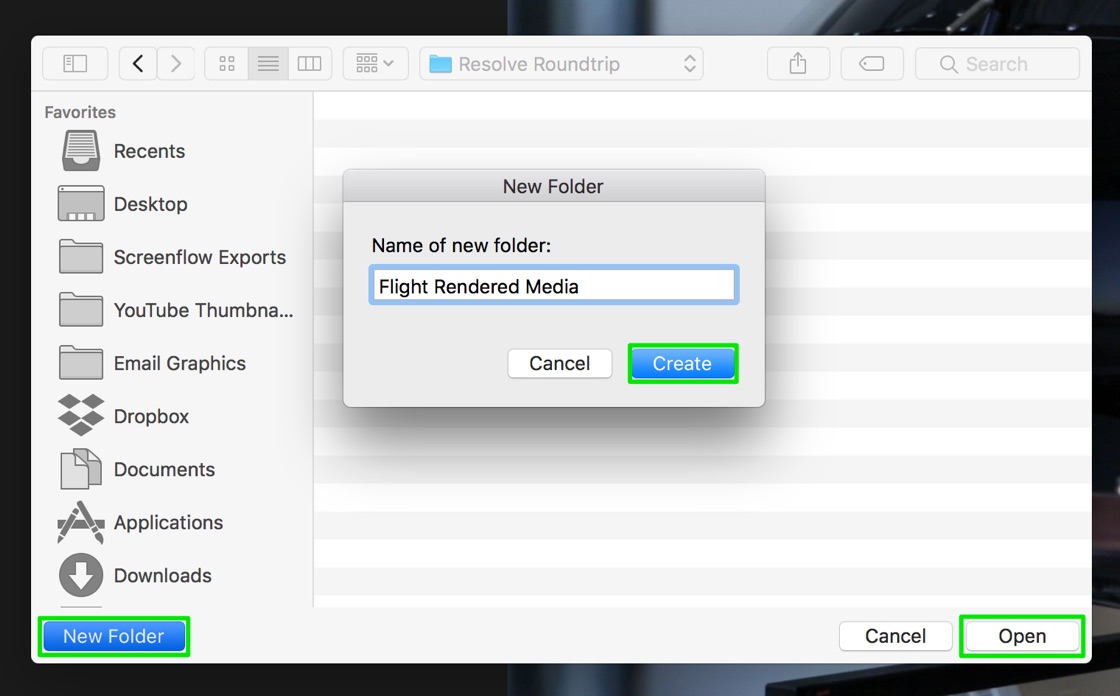The height and width of the screenshot is (696, 1120).
Task: Switch to column view
Action: pyautogui.click(x=309, y=64)
